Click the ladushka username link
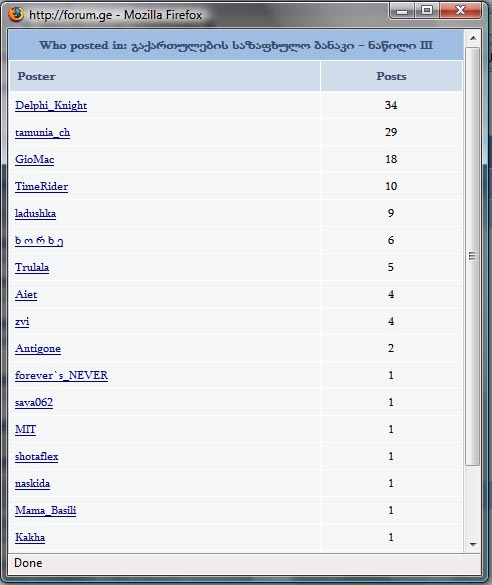492x585 pixels. 35,213
